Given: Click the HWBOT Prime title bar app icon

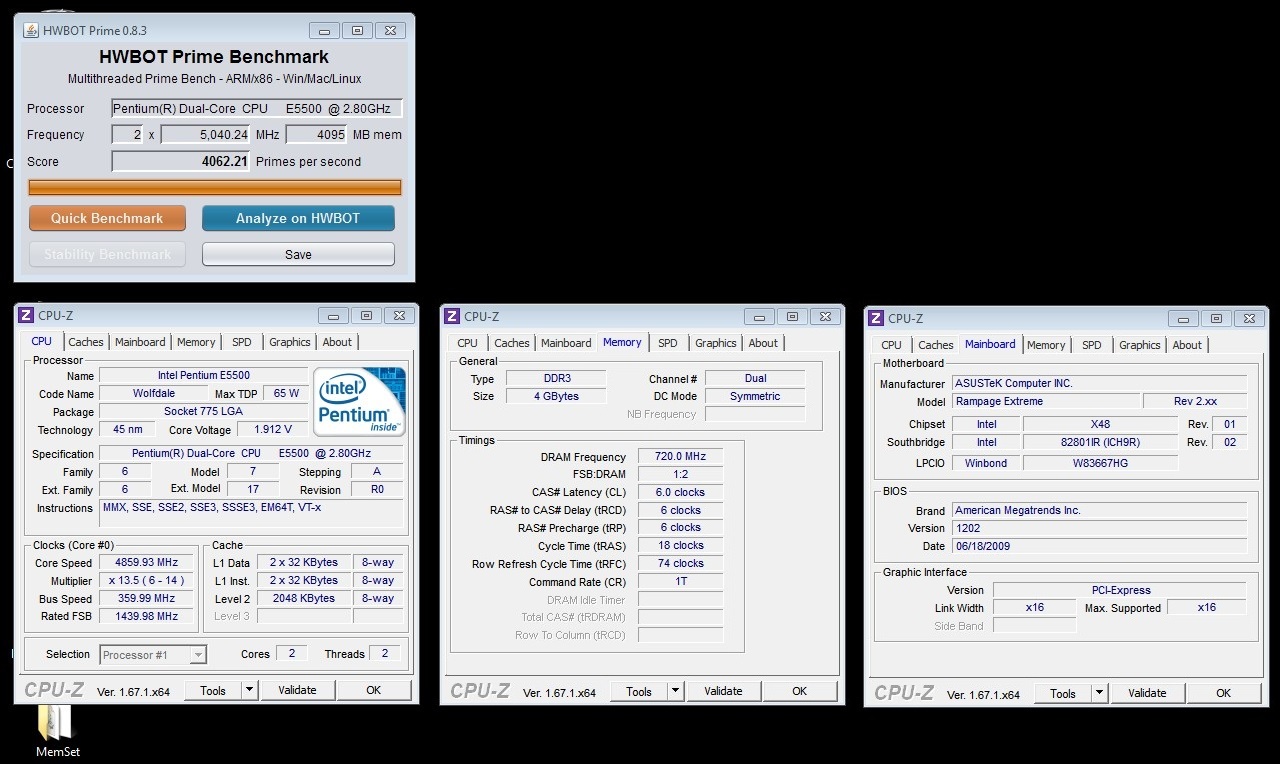Looking at the screenshot, I should (x=30, y=30).
